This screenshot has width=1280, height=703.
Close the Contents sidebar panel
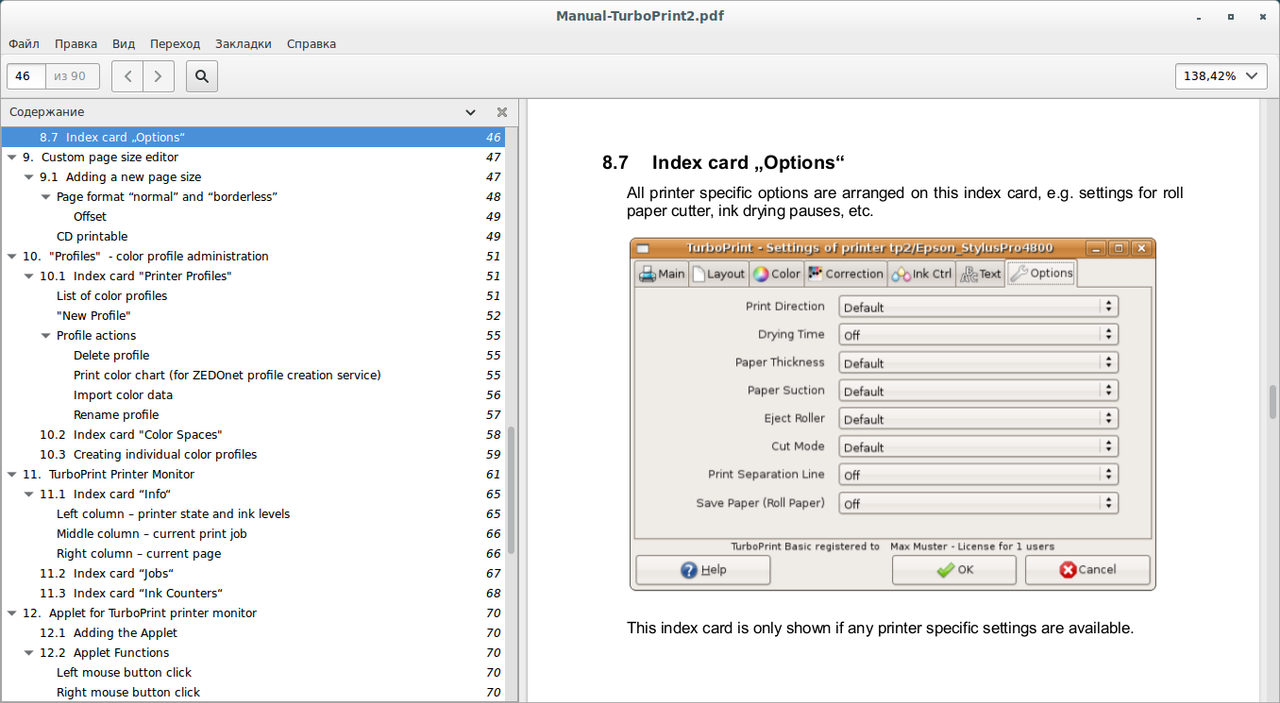pyautogui.click(x=502, y=112)
